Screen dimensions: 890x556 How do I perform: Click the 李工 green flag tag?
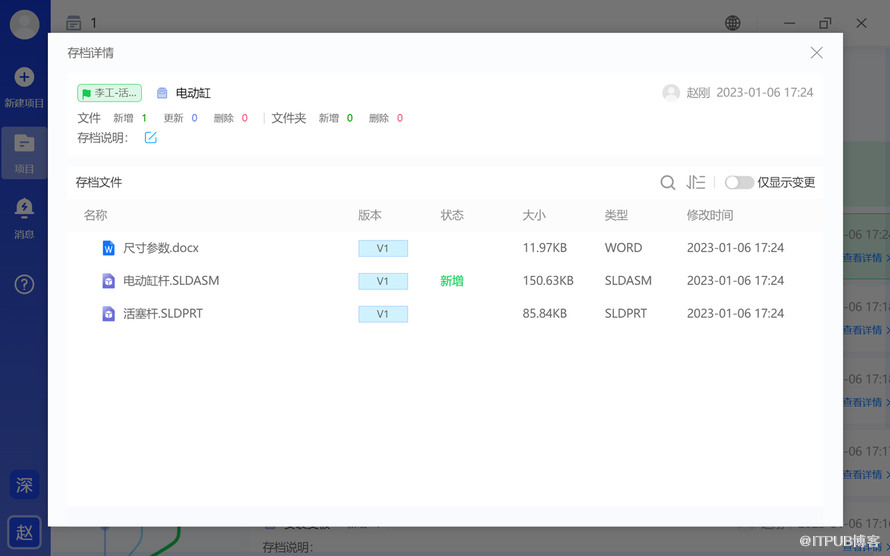point(109,93)
